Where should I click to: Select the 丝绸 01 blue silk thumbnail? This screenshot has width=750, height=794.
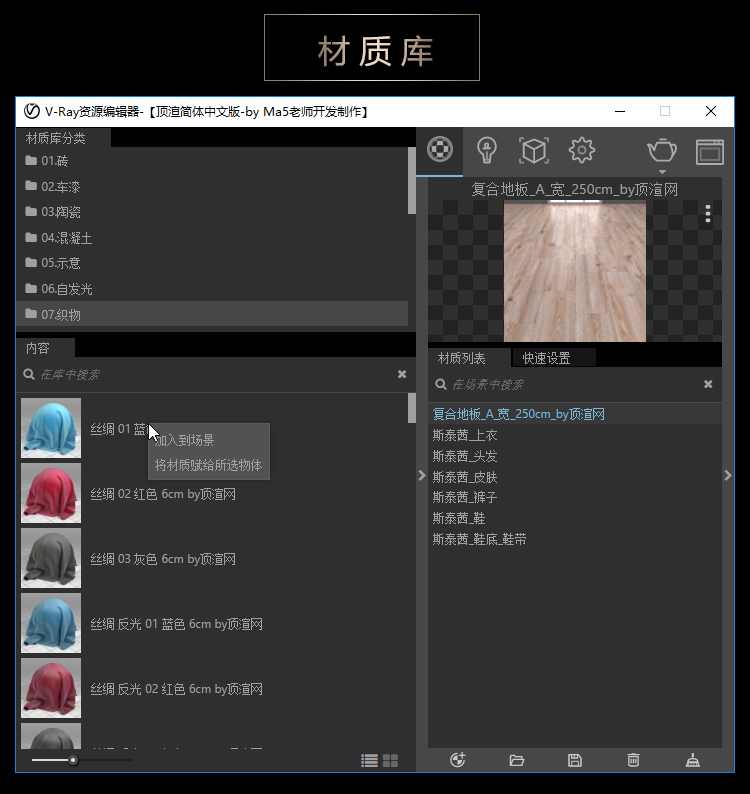(x=51, y=428)
